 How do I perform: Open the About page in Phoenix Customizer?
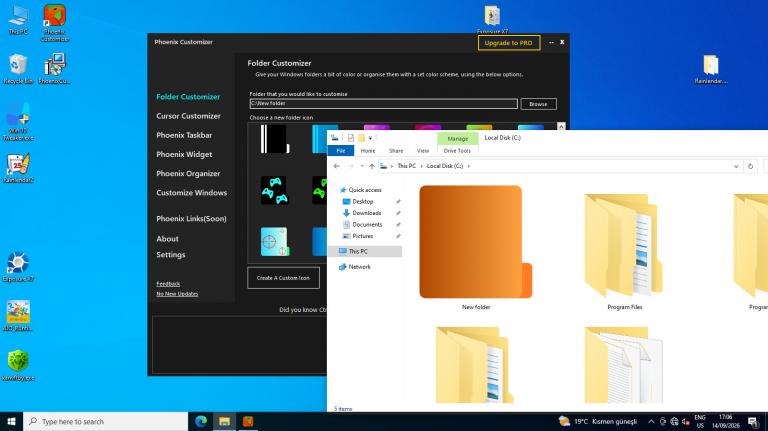[168, 239]
